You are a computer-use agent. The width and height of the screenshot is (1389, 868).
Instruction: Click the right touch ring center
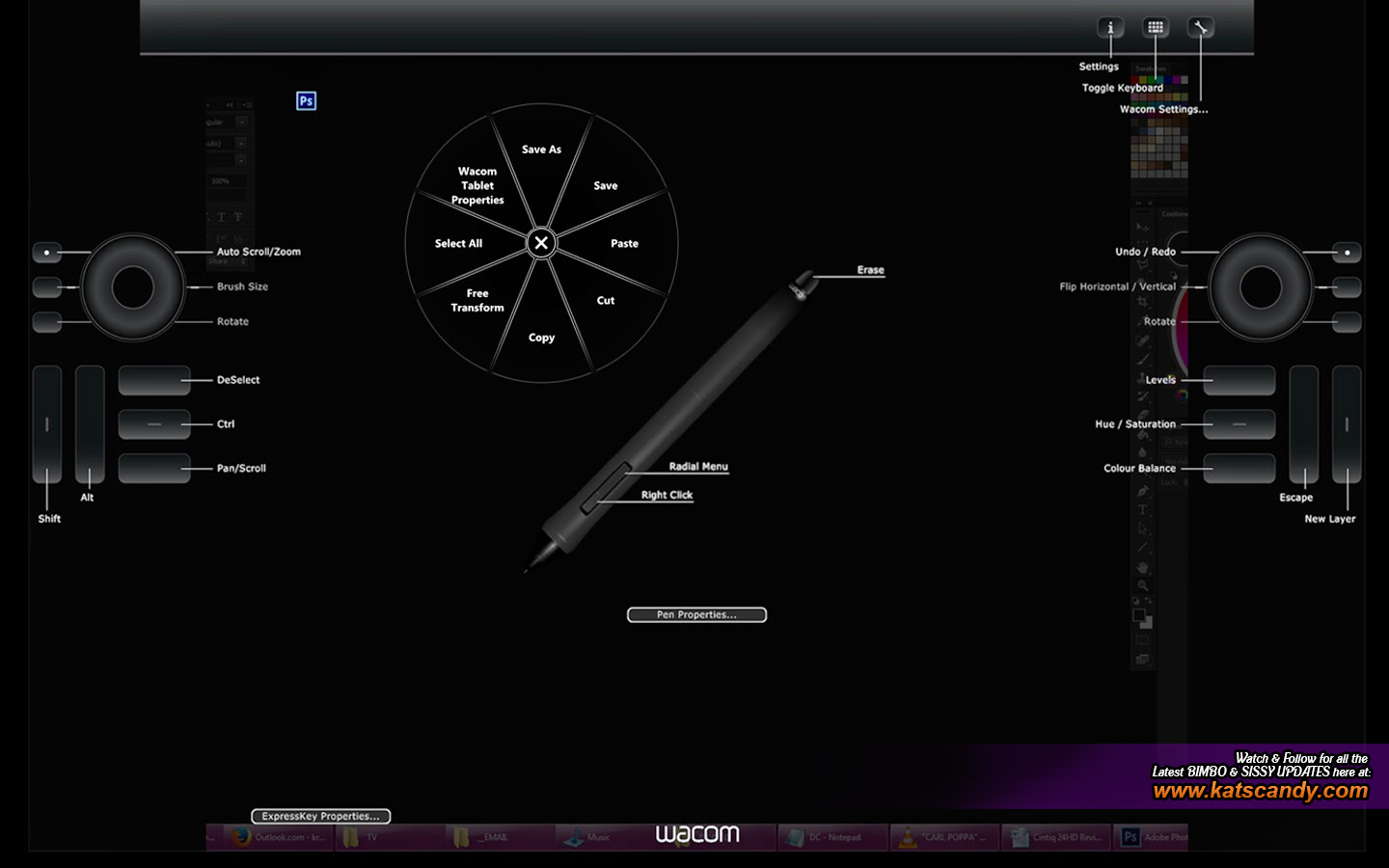point(1261,286)
